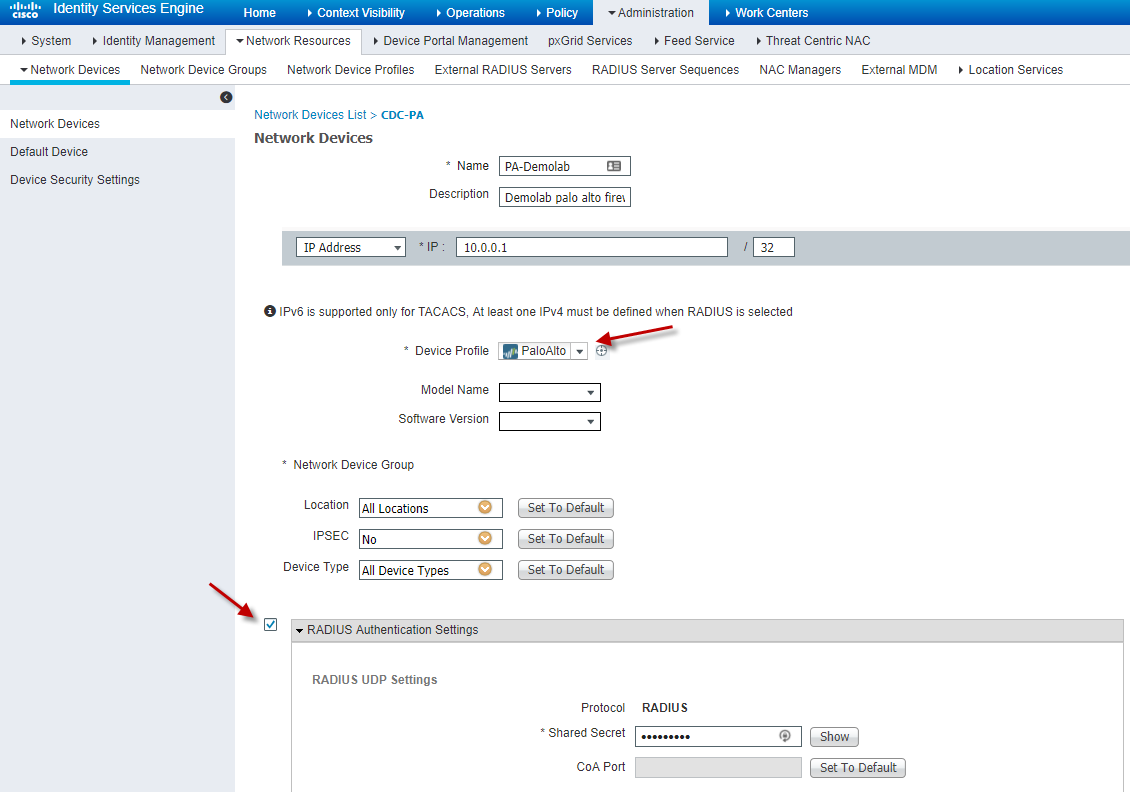Click the subnet mask field 32
The width and height of the screenshot is (1130, 792).
(x=774, y=247)
